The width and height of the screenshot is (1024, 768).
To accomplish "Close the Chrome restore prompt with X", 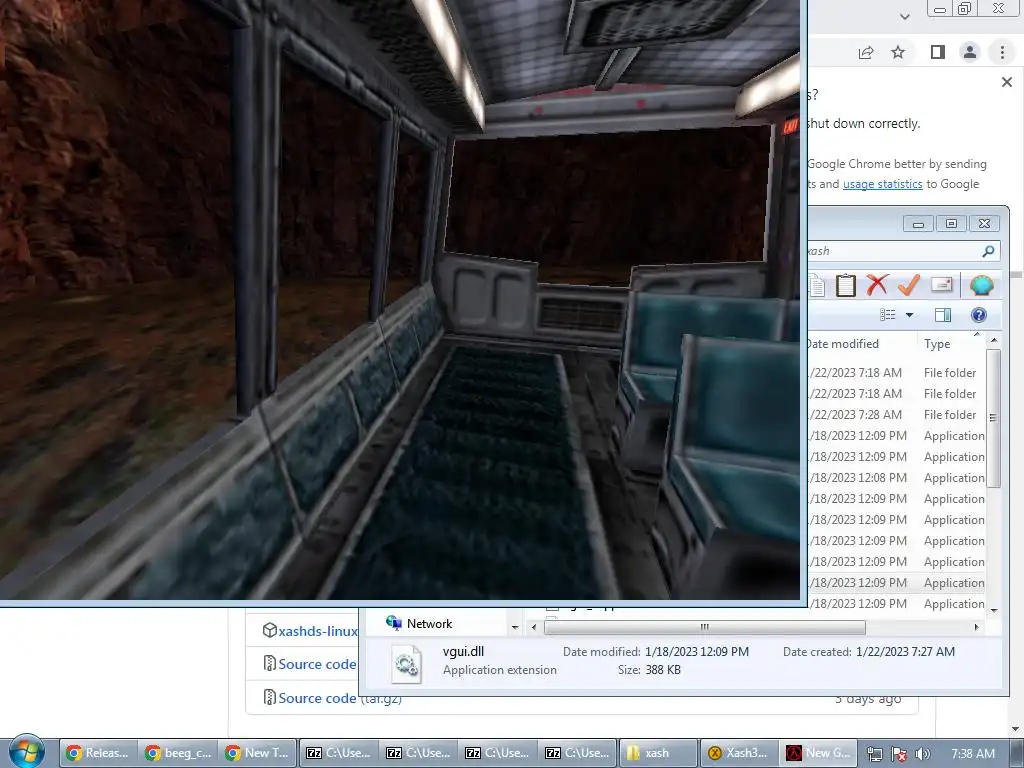I will click(1006, 82).
